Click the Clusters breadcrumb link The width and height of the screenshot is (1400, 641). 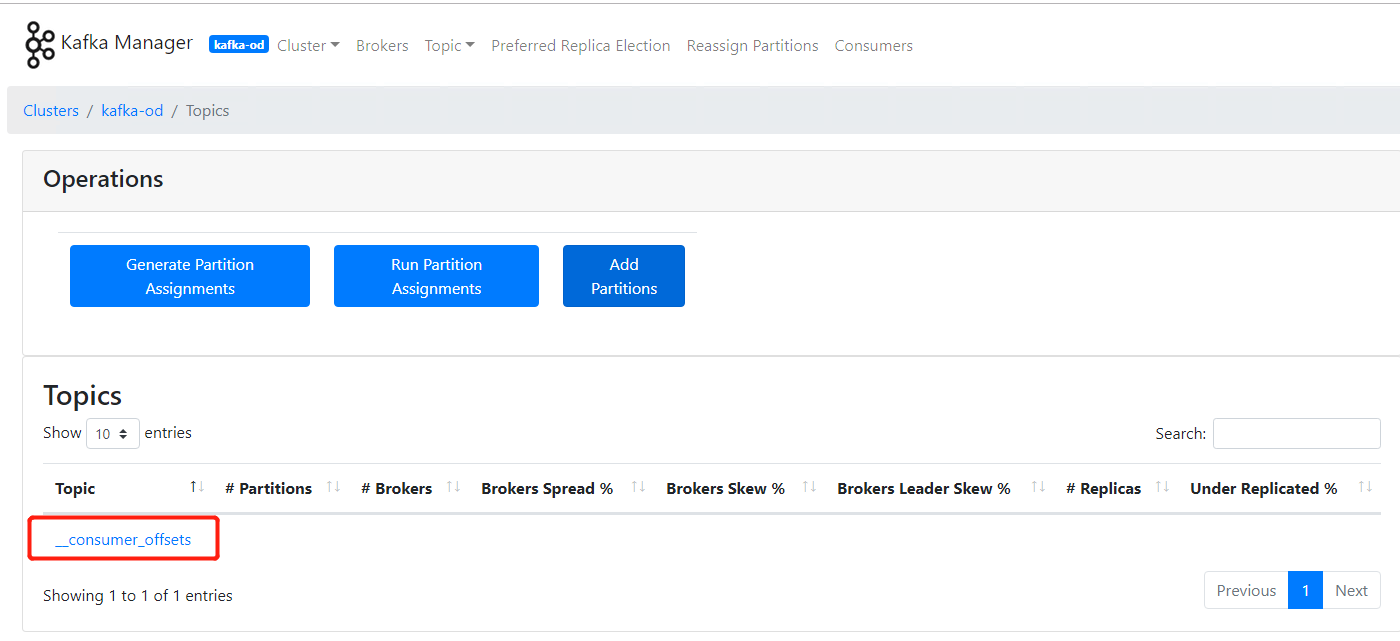(51, 111)
